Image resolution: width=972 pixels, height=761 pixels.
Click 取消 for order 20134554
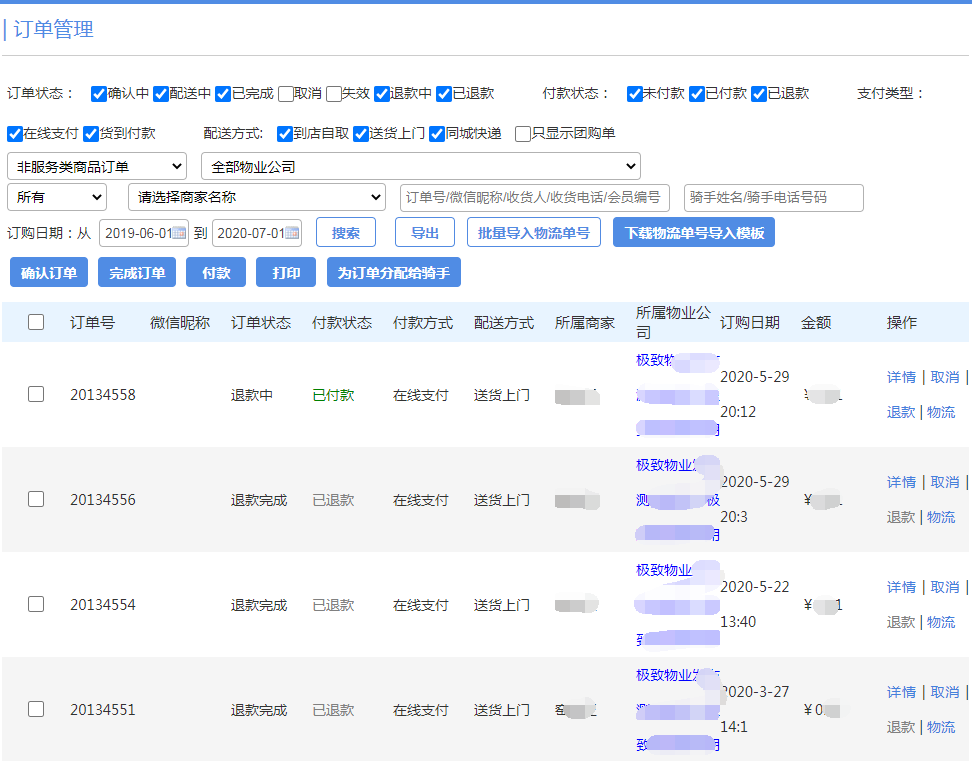[945, 587]
